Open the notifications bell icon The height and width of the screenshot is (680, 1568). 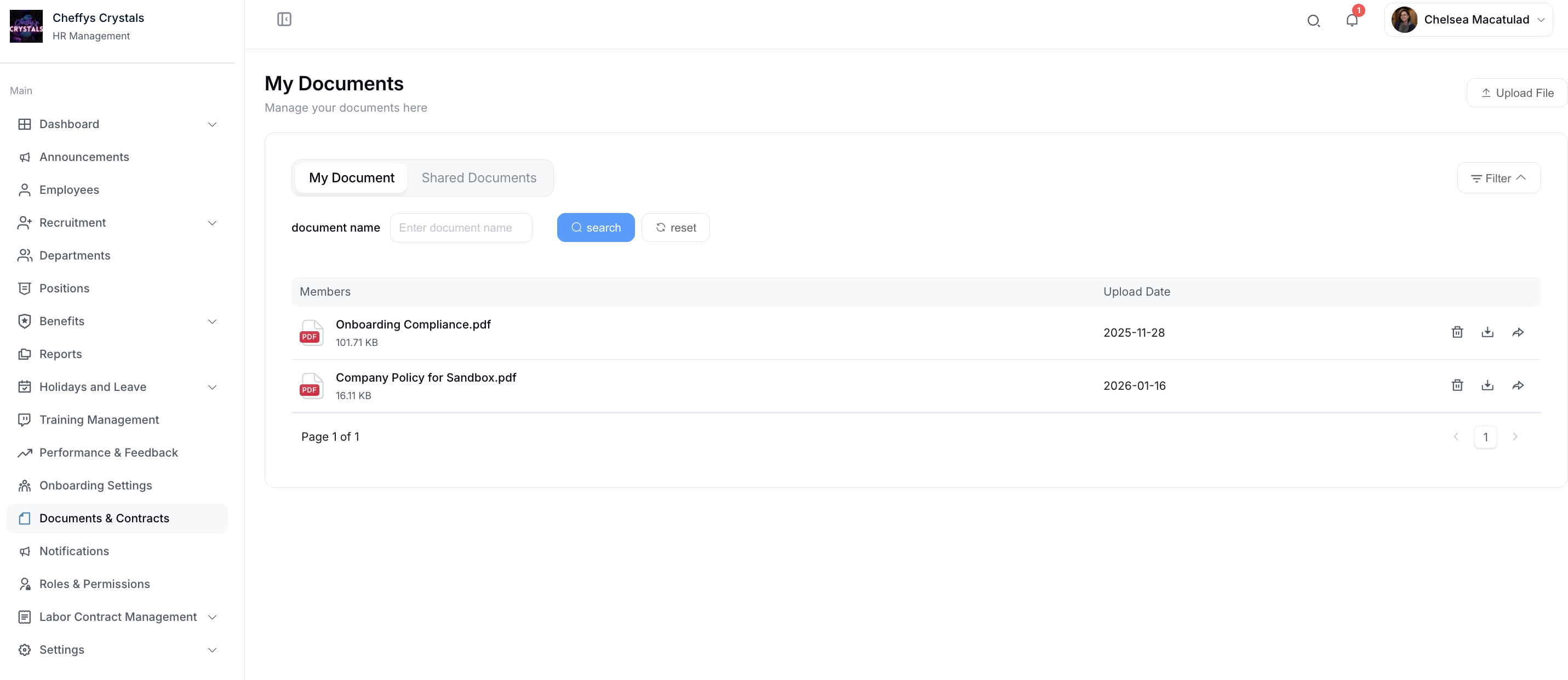[x=1351, y=20]
